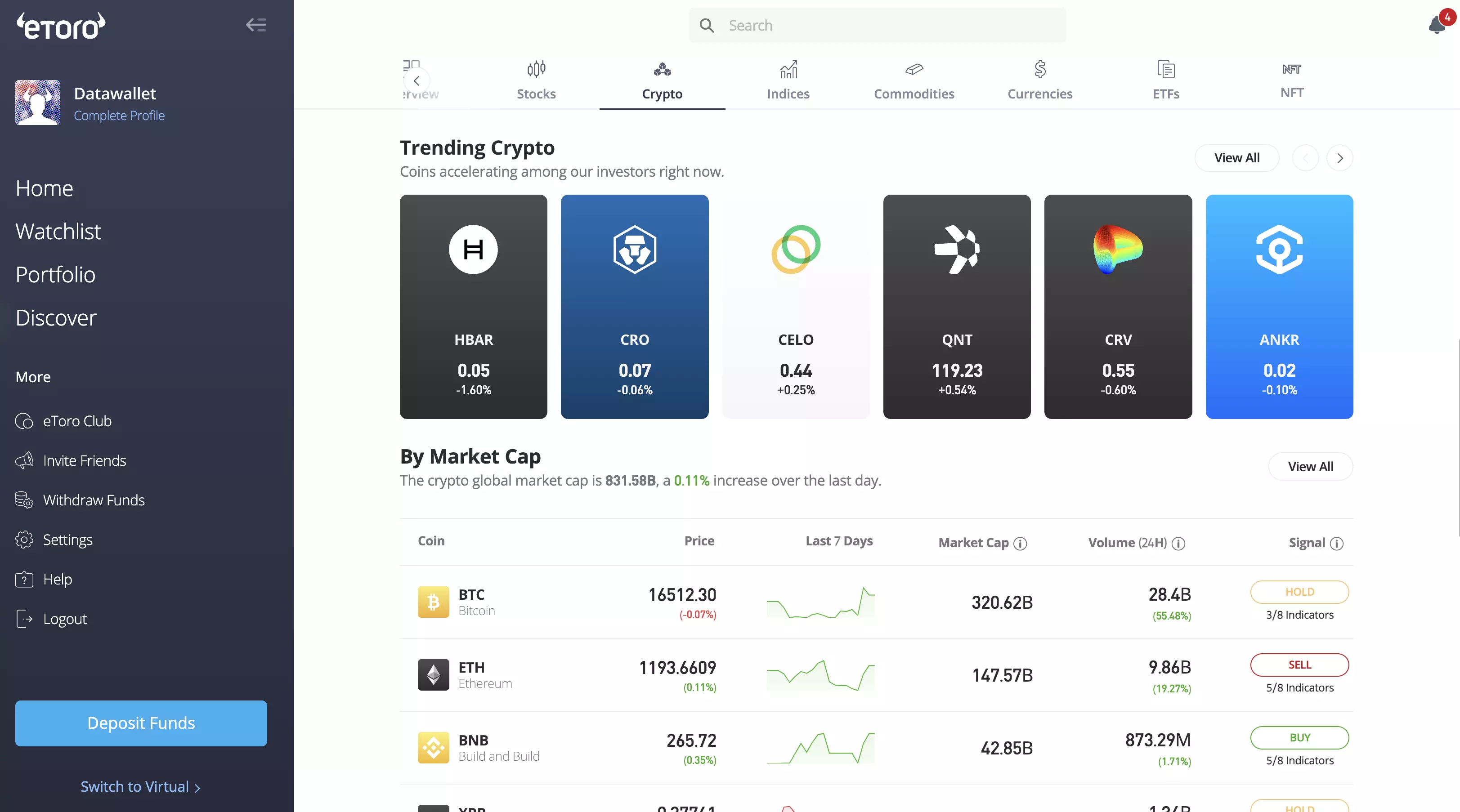Image resolution: width=1460 pixels, height=812 pixels.
Task: Collapse the sidebar with the arrow icon
Action: [256, 25]
